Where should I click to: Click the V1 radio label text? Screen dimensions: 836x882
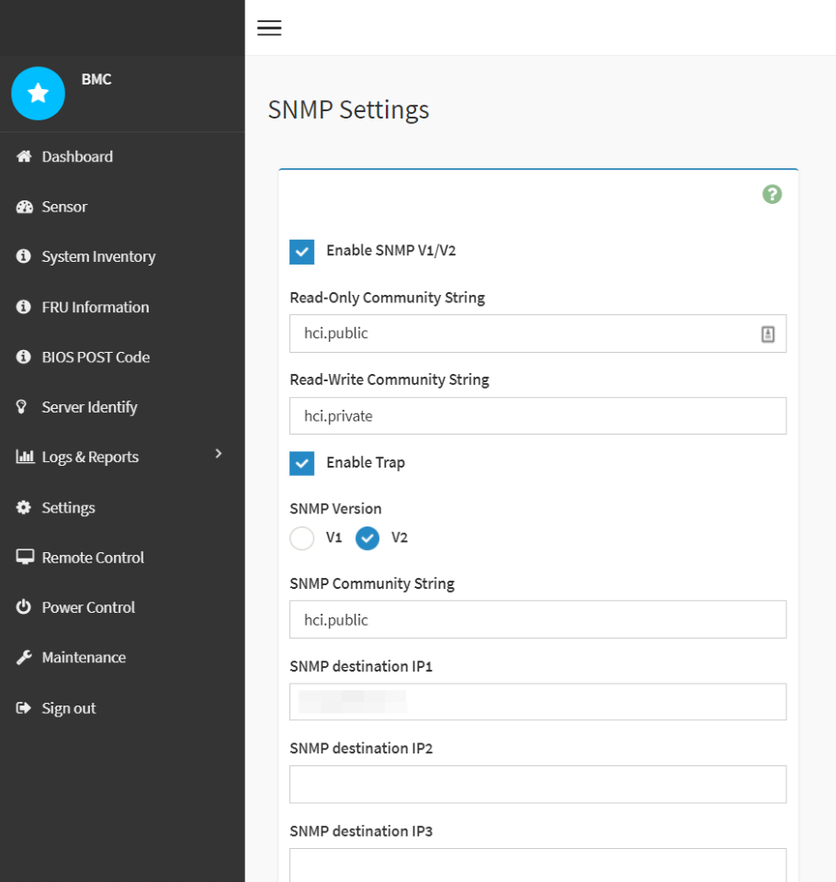334,537
